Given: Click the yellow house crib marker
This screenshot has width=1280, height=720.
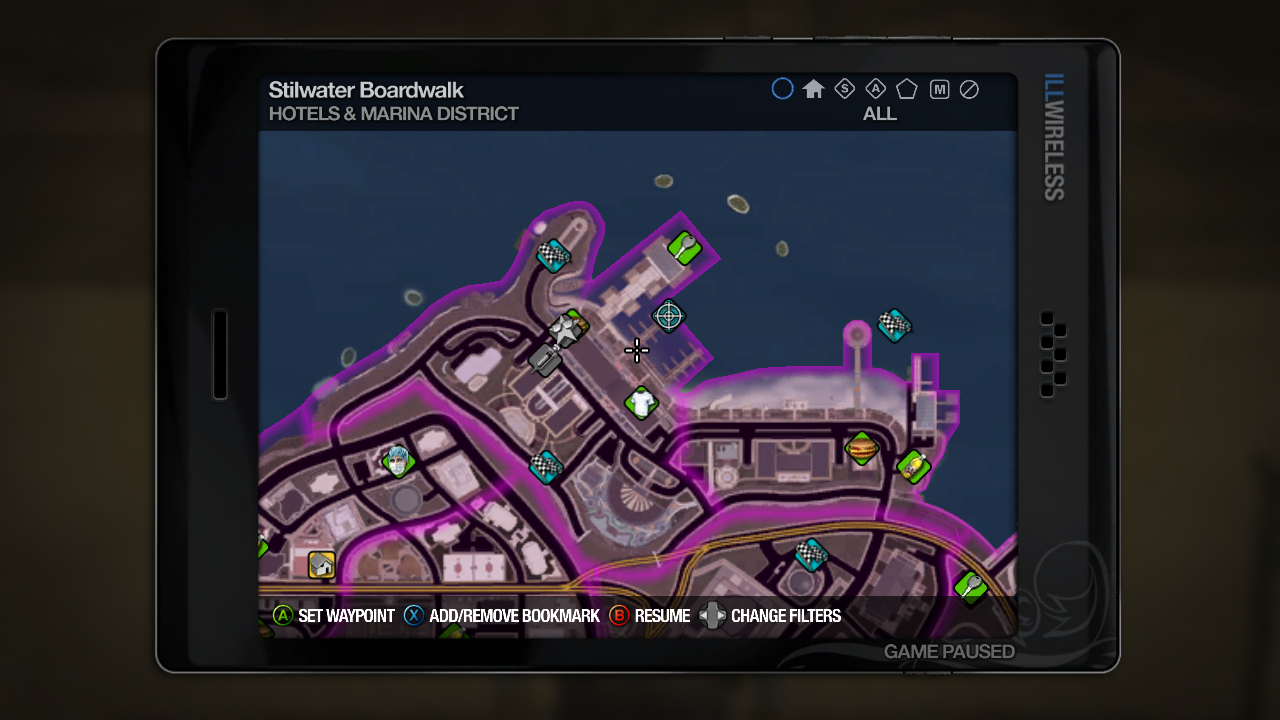Looking at the screenshot, I should coord(321,565).
